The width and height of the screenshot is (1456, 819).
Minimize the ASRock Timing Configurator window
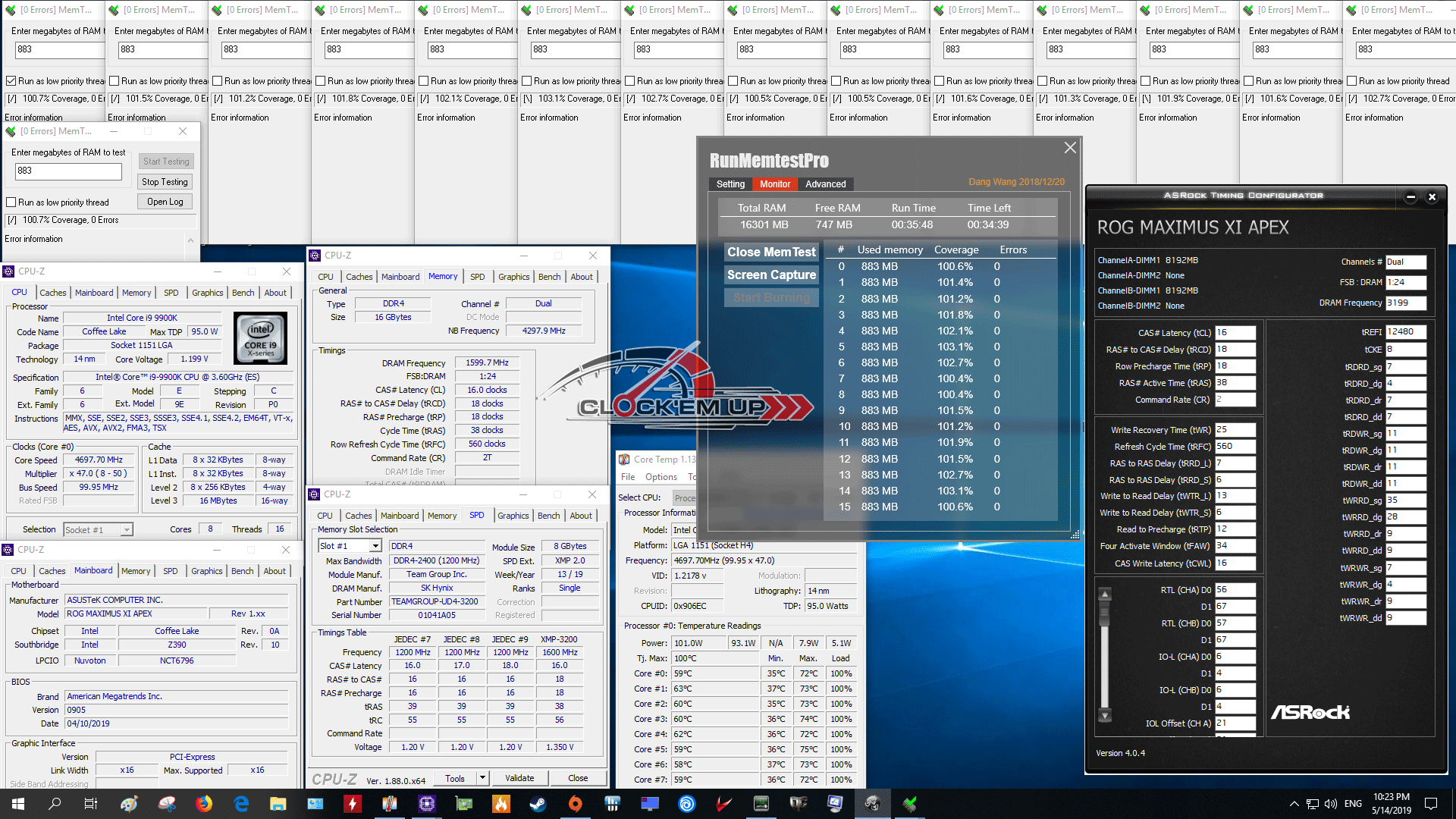click(1410, 197)
